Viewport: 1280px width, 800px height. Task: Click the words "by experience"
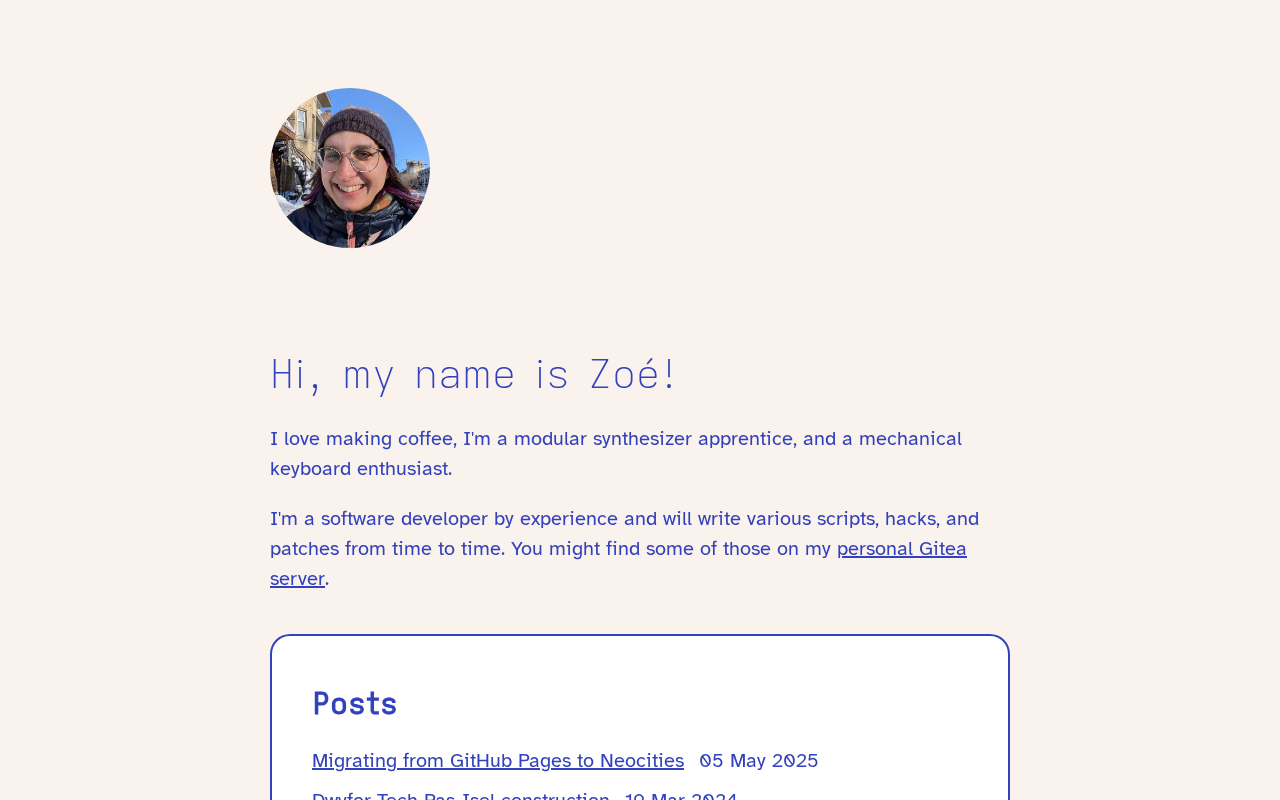click(x=558, y=519)
